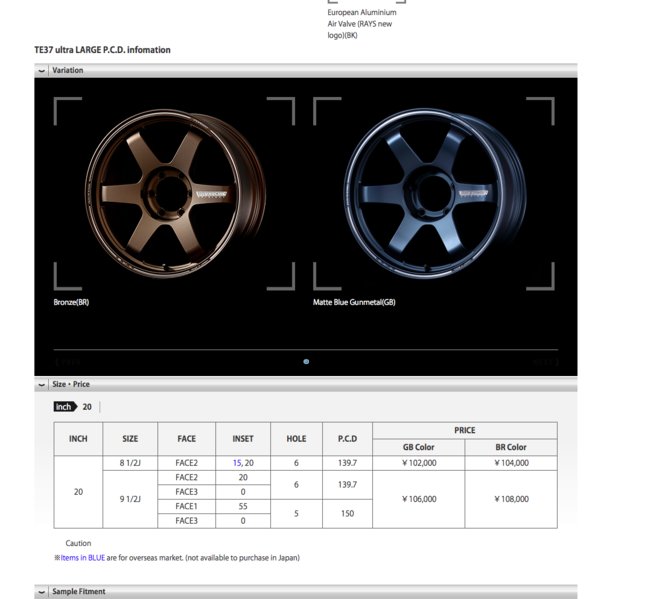The height and width of the screenshot is (599, 668).
Task: Click the INSET column header
Action: 243,439
